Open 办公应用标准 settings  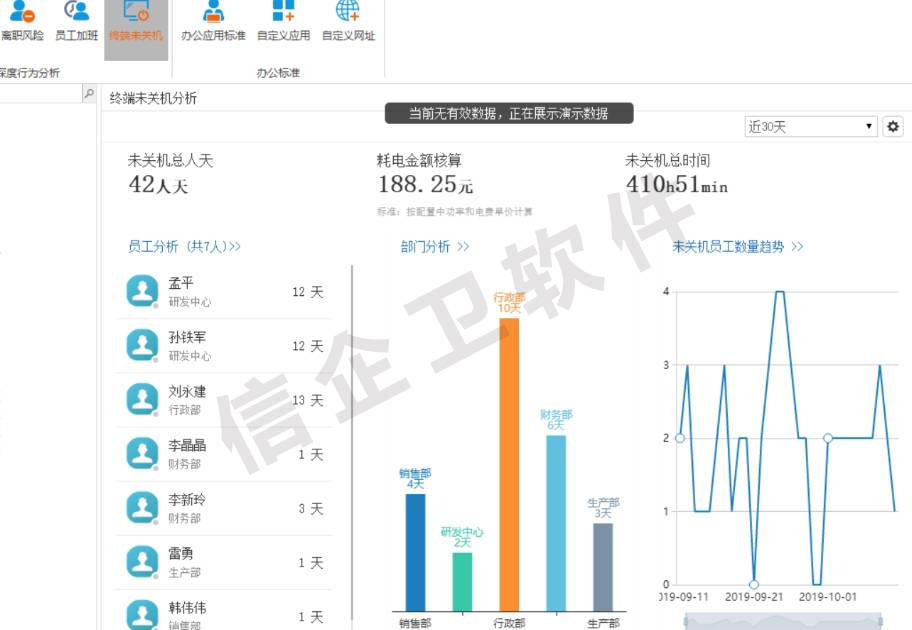click(213, 20)
